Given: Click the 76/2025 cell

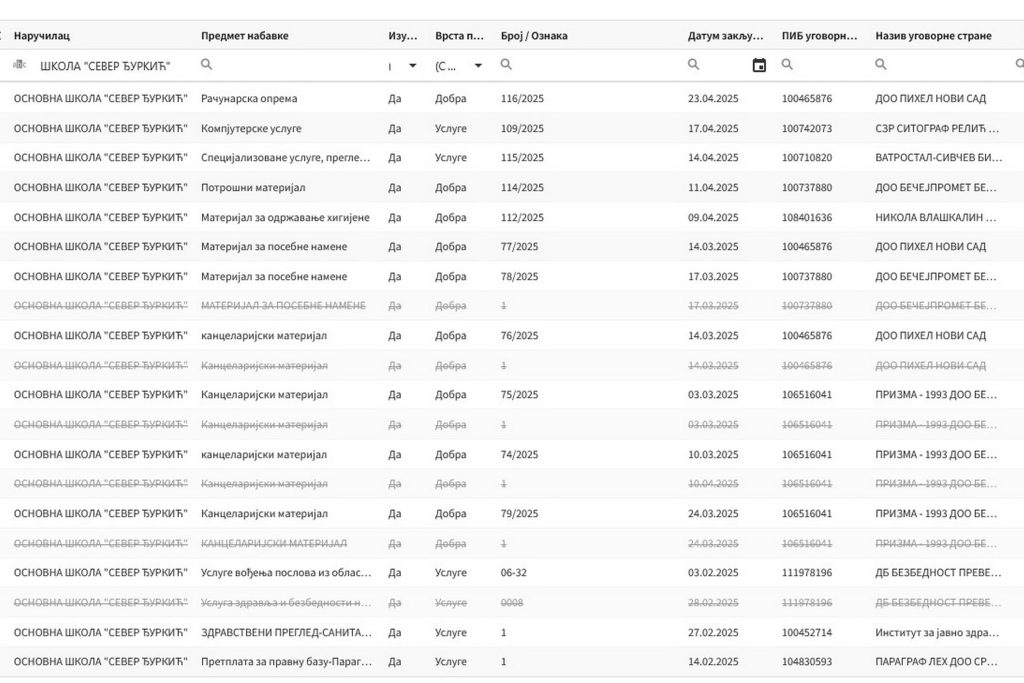Looking at the screenshot, I should click(520, 336).
